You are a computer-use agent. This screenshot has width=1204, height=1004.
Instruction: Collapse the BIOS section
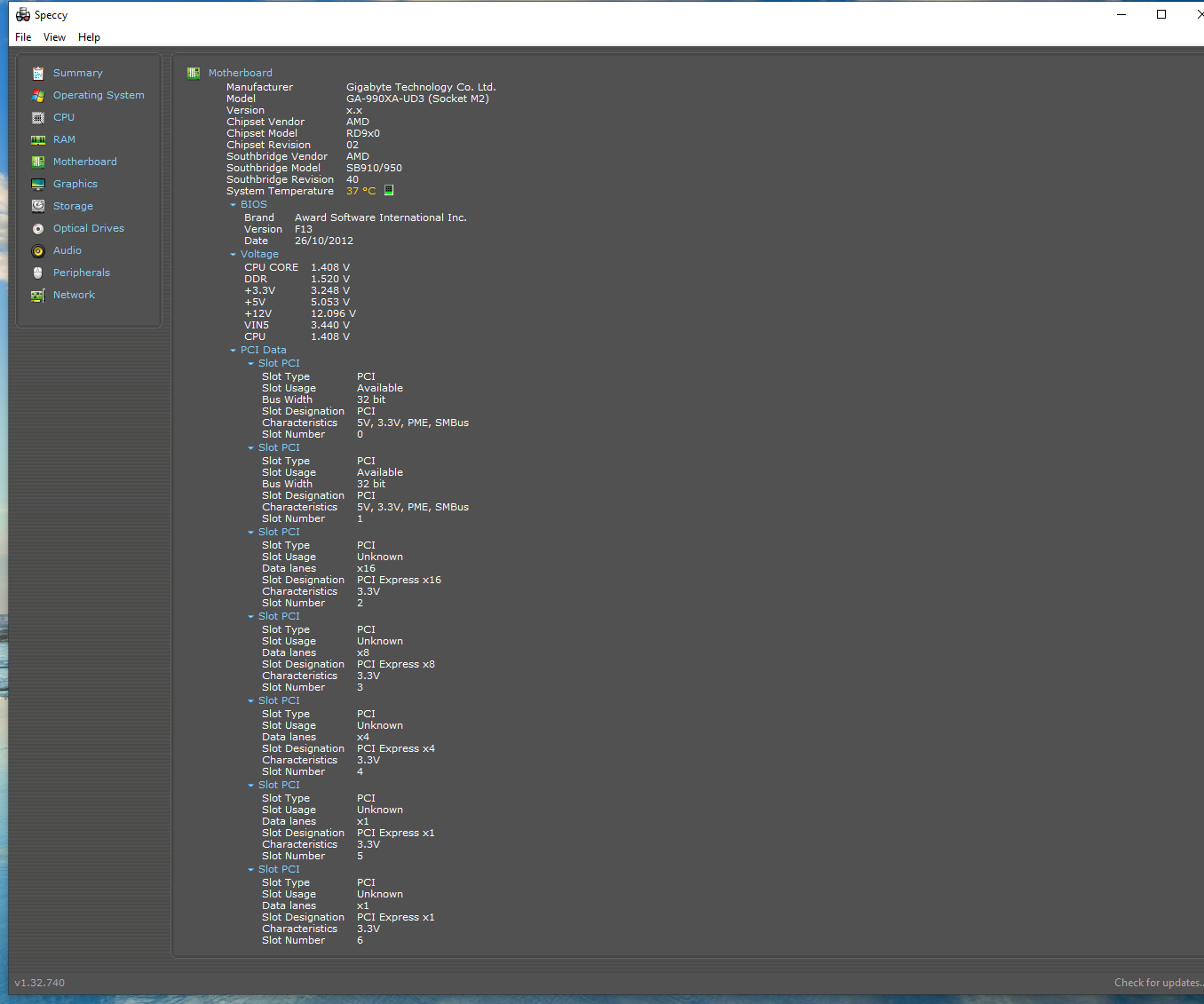tap(234, 205)
